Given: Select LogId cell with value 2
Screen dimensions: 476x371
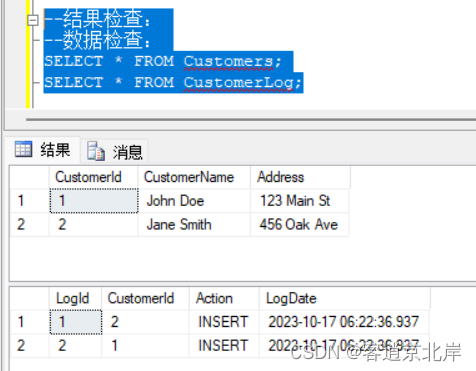Looking at the screenshot, I should coord(76,346).
